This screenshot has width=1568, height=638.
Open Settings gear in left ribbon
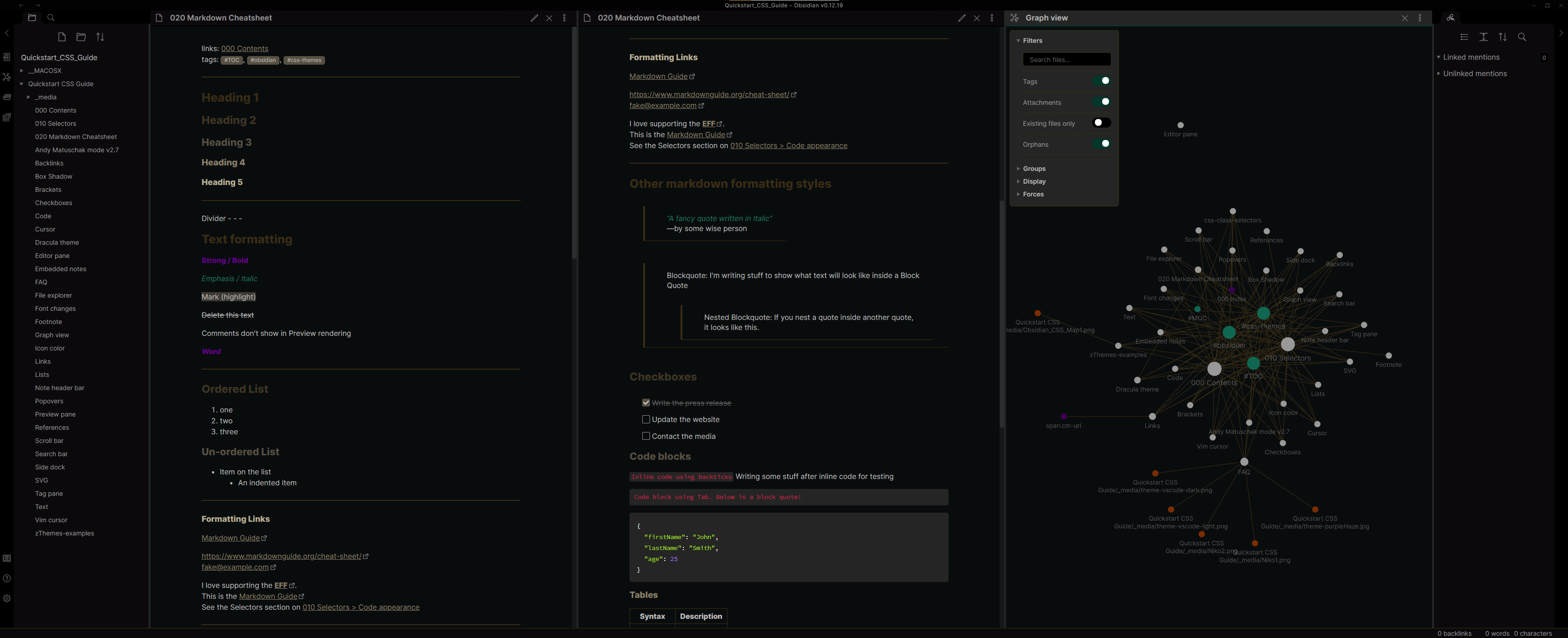(x=7, y=598)
